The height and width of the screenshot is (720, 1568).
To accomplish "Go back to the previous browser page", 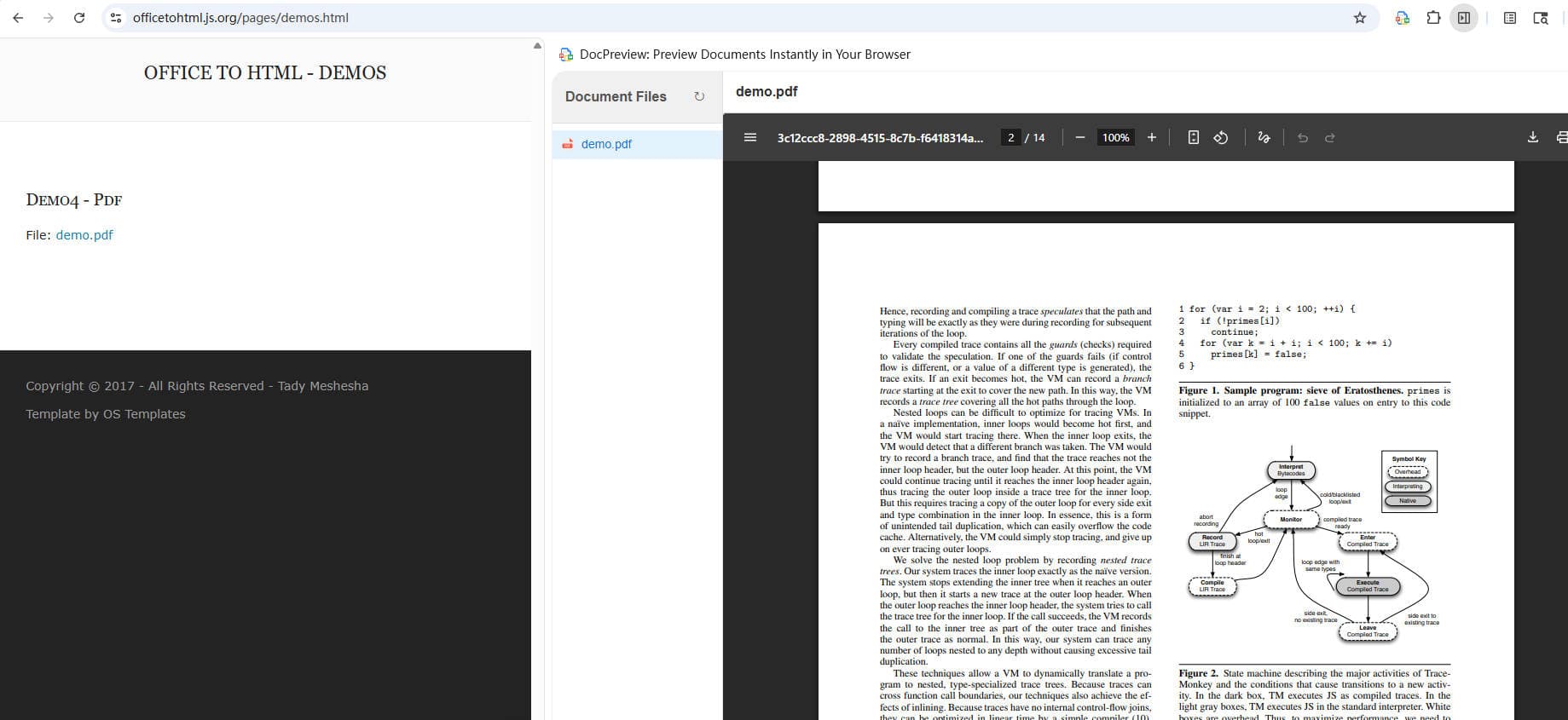I will [18, 17].
